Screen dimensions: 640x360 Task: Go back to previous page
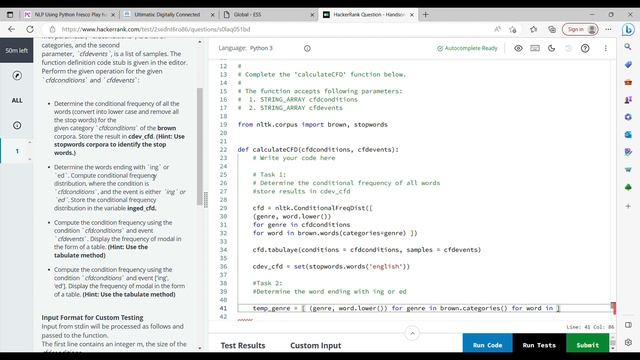tap(11, 29)
